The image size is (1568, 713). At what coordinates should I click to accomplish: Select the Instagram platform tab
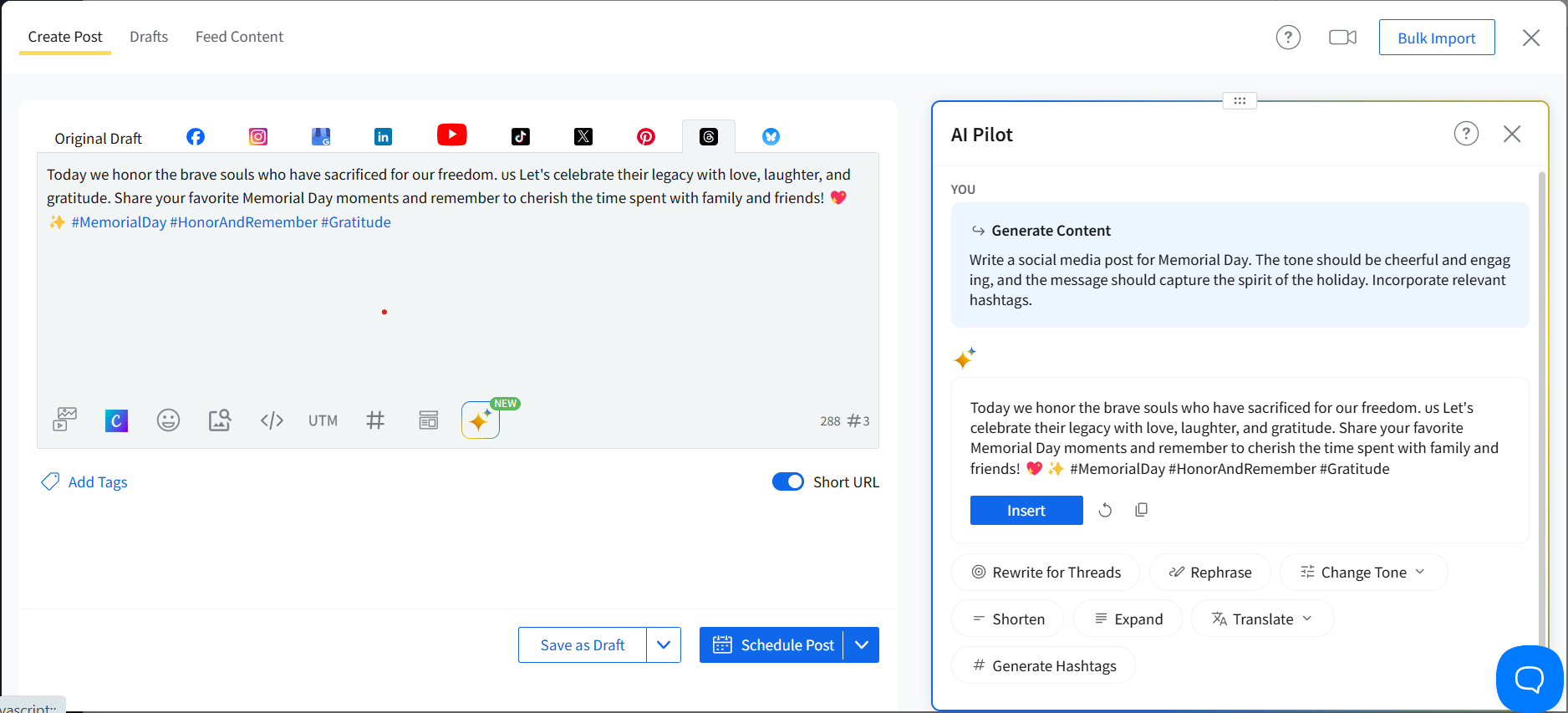coord(258,136)
